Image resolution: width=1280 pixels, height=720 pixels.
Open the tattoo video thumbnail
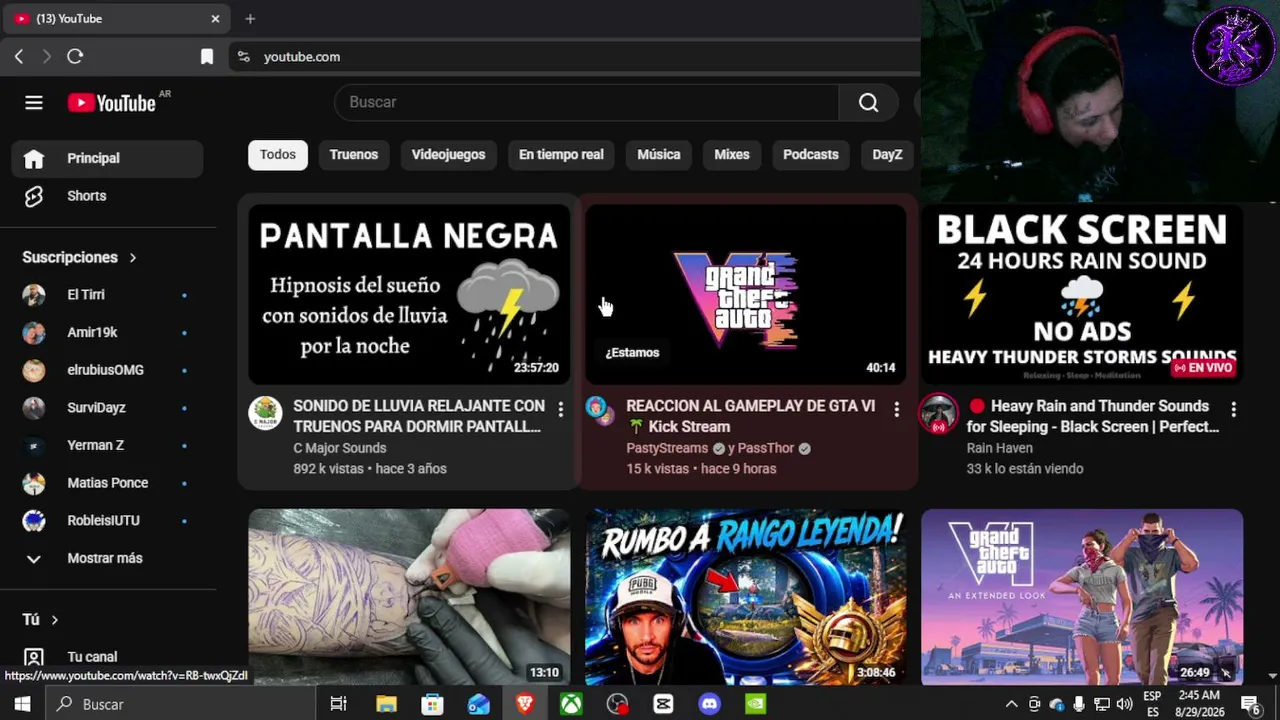point(409,597)
